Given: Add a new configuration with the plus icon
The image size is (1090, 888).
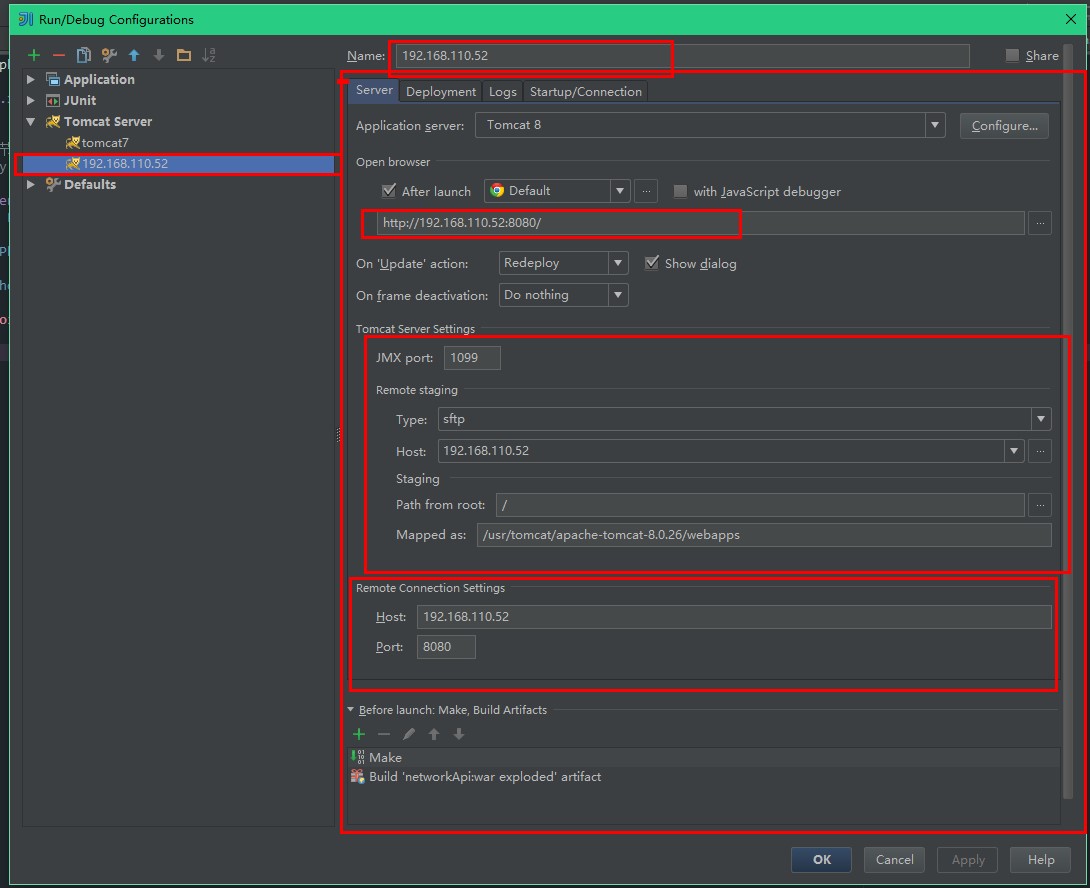Looking at the screenshot, I should (x=33, y=55).
